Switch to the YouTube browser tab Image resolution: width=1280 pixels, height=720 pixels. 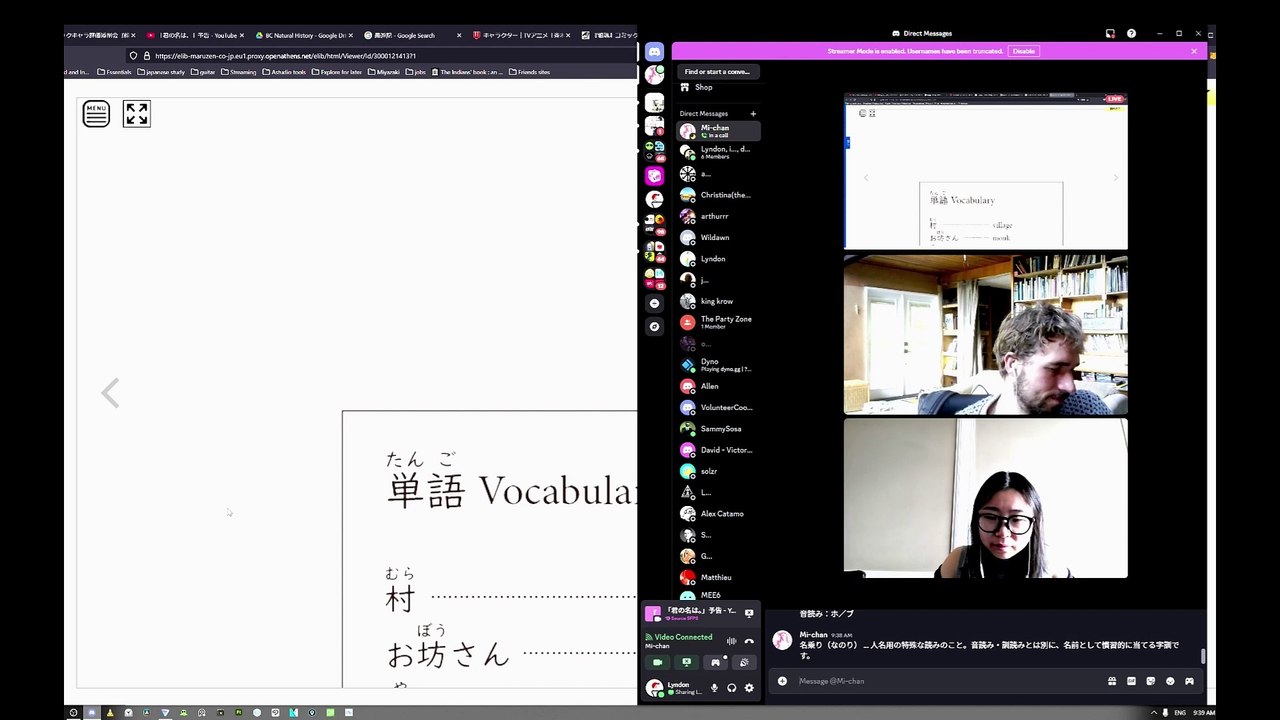(x=196, y=35)
